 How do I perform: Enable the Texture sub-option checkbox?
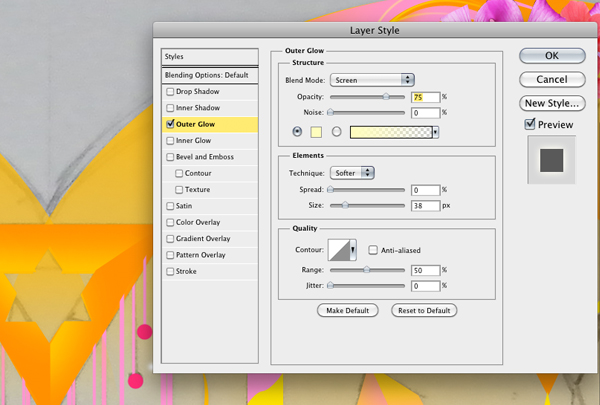[x=179, y=189]
